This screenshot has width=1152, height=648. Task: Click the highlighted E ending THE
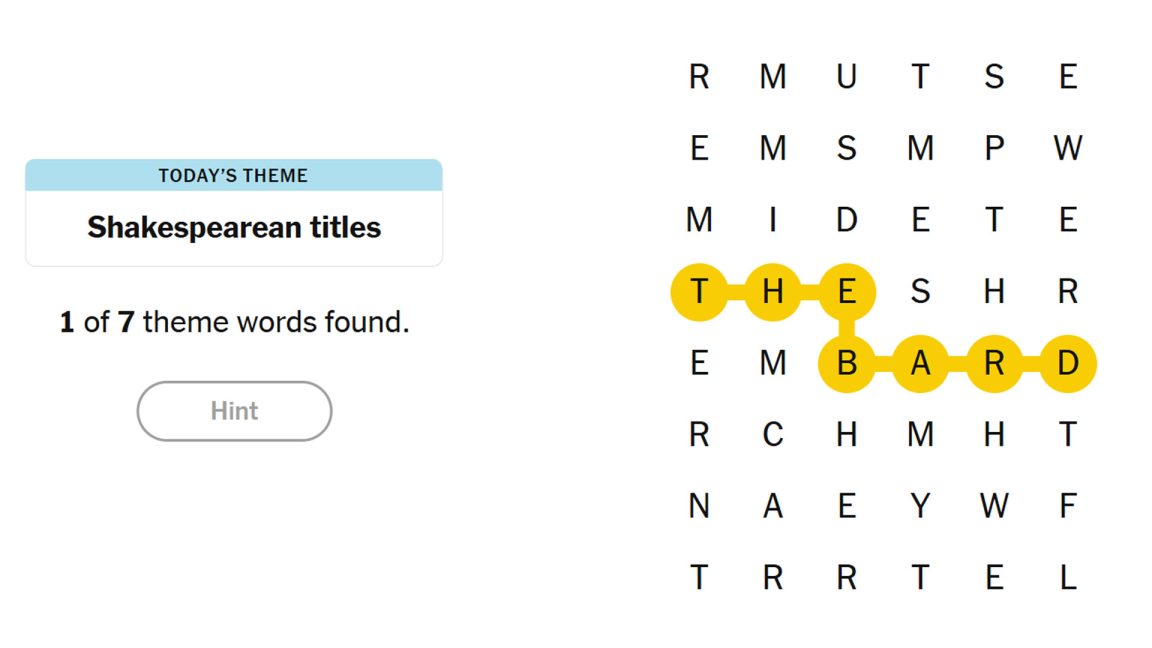pos(847,292)
